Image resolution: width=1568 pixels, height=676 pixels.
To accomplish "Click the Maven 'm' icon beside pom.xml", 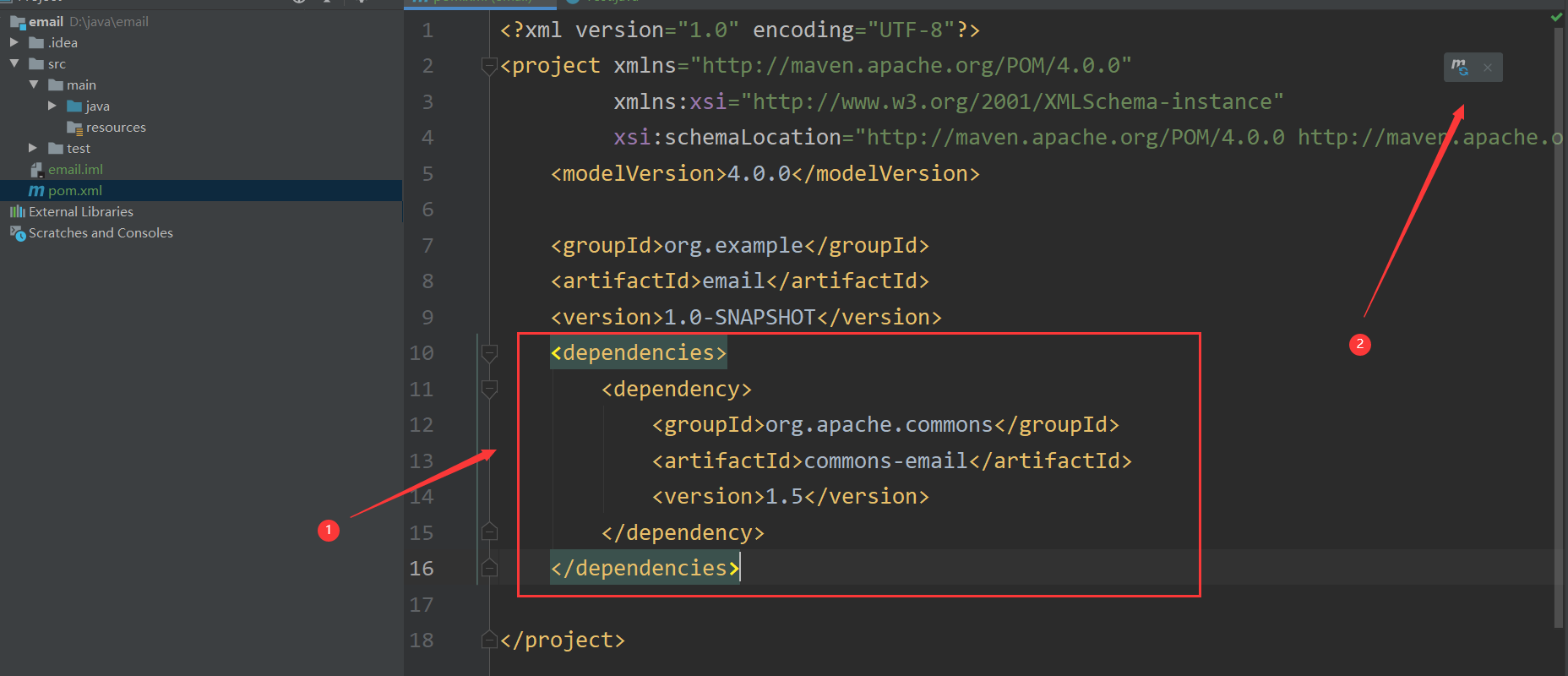I will [36, 191].
